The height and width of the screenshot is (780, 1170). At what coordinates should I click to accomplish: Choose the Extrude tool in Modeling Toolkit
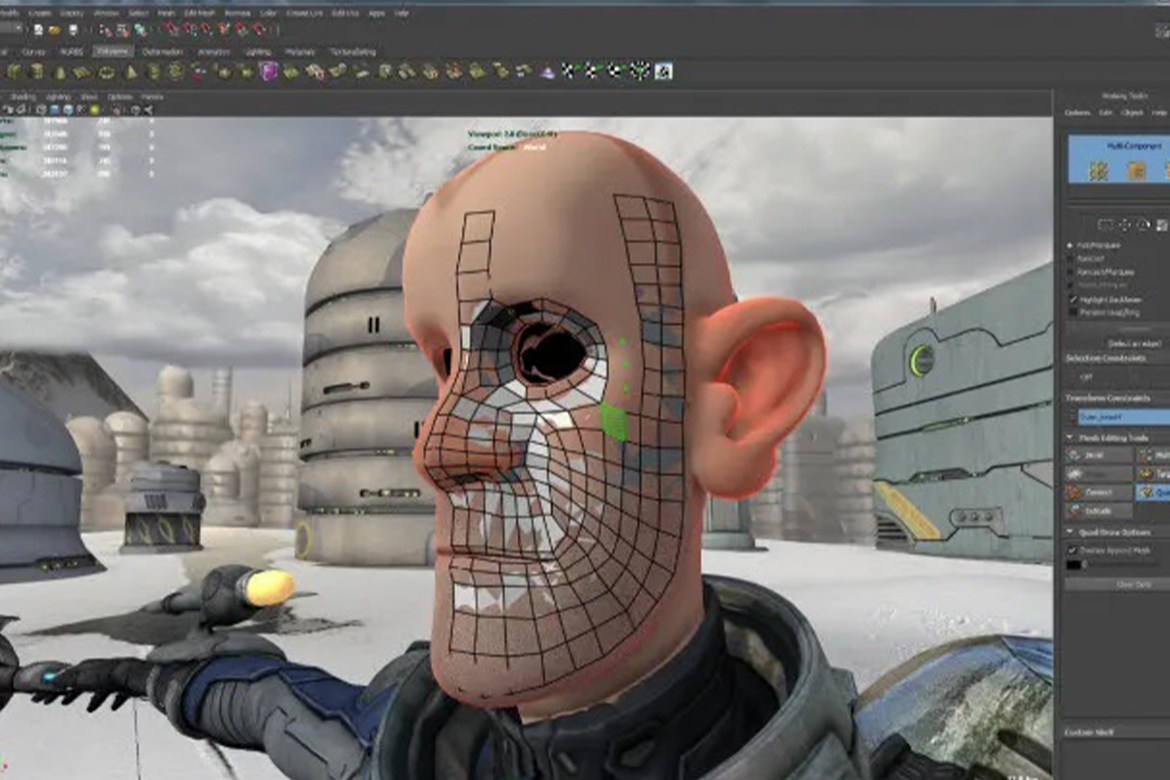(x=1098, y=511)
